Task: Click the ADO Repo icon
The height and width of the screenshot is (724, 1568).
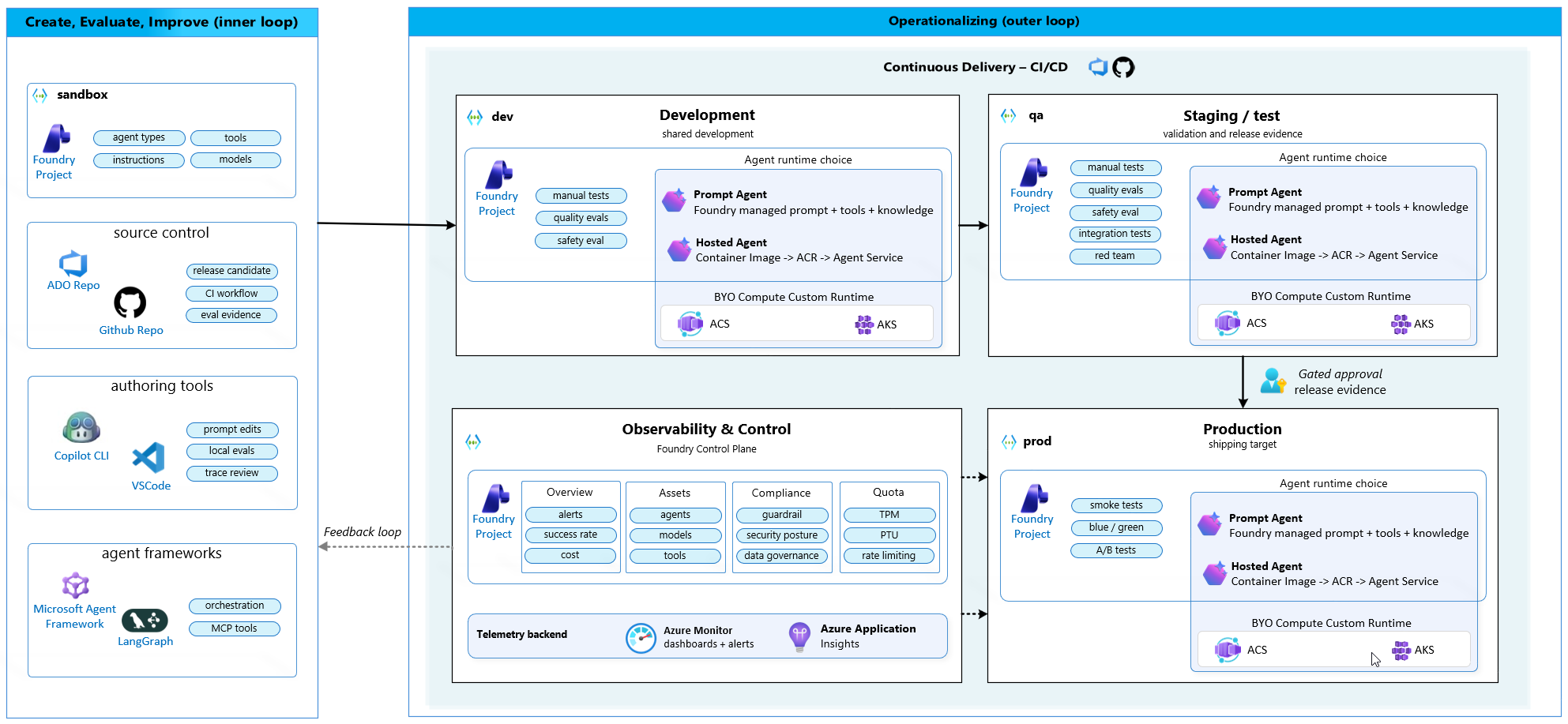Action: click(x=73, y=264)
